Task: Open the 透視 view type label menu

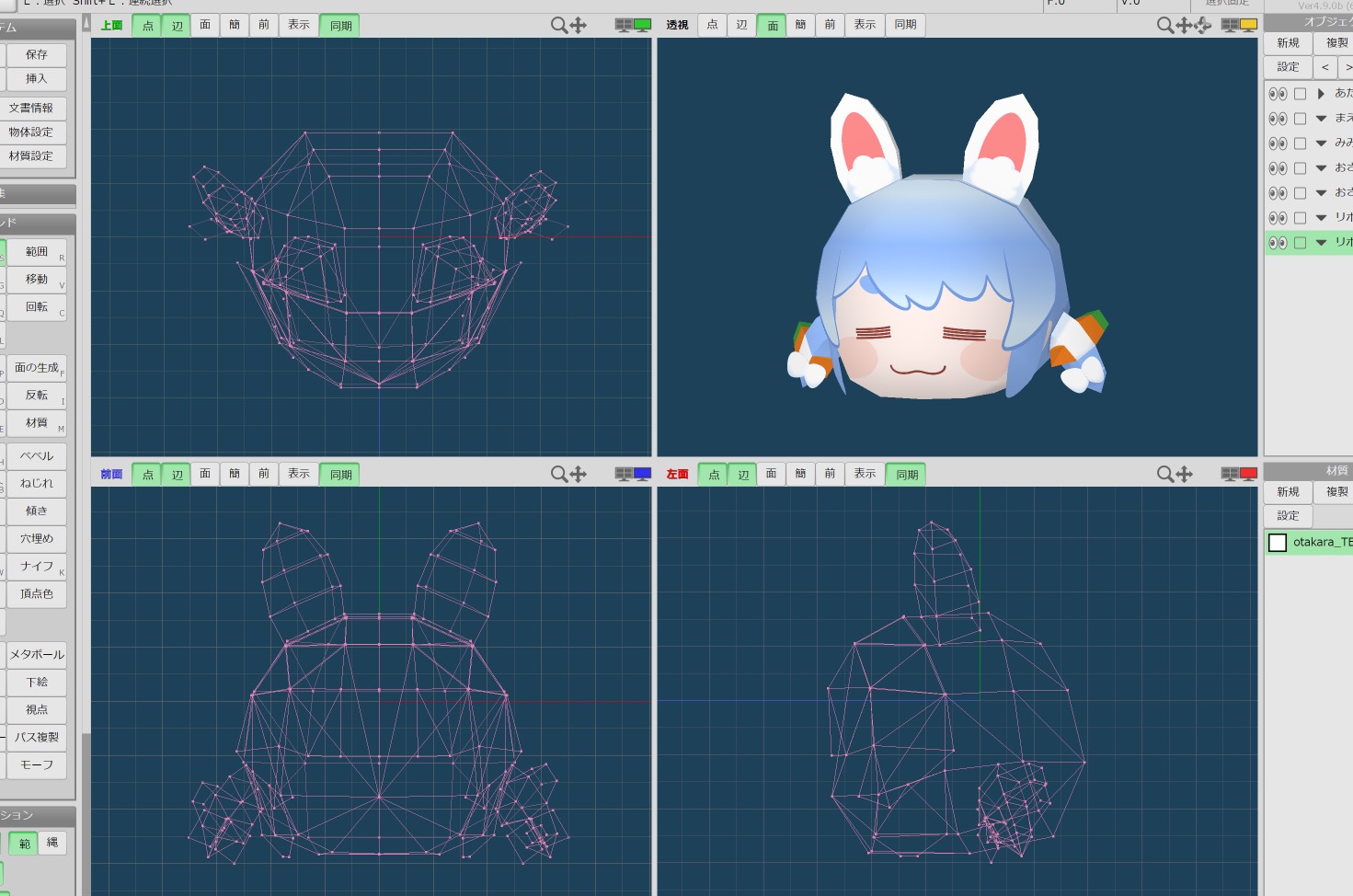Action: [677, 26]
